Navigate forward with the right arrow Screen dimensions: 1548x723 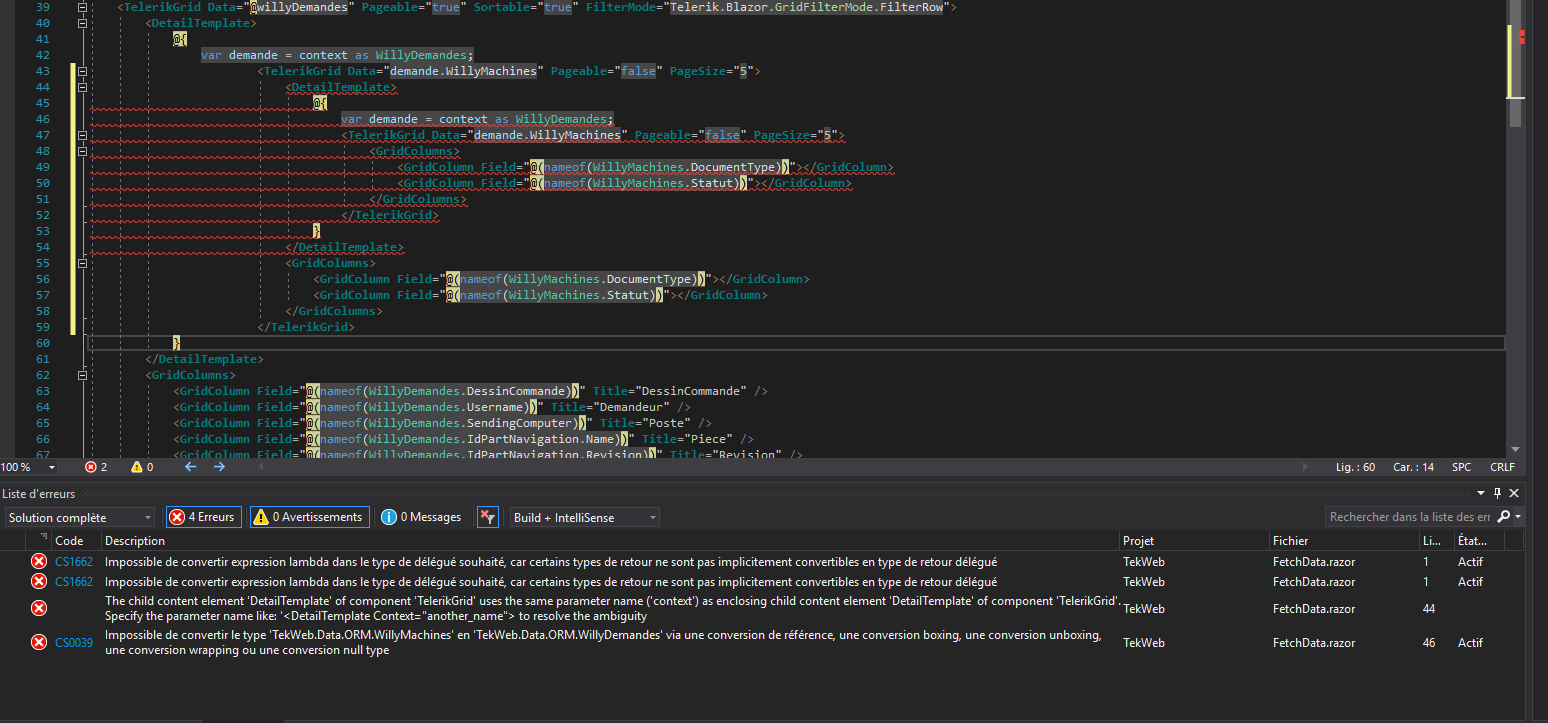[219, 467]
